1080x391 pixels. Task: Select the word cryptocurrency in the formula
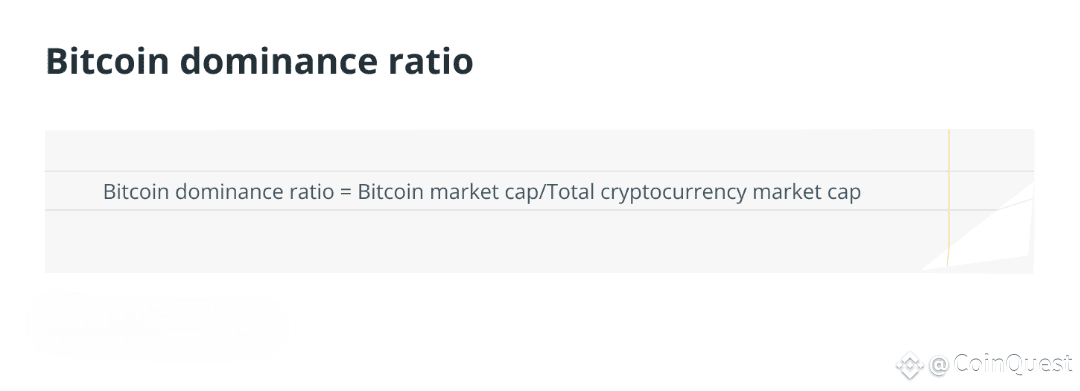[674, 192]
